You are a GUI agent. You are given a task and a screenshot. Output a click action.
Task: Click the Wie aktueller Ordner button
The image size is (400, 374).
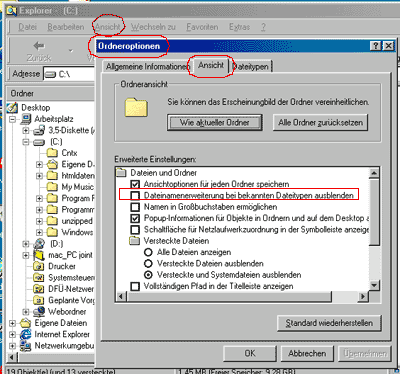pos(215,122)
